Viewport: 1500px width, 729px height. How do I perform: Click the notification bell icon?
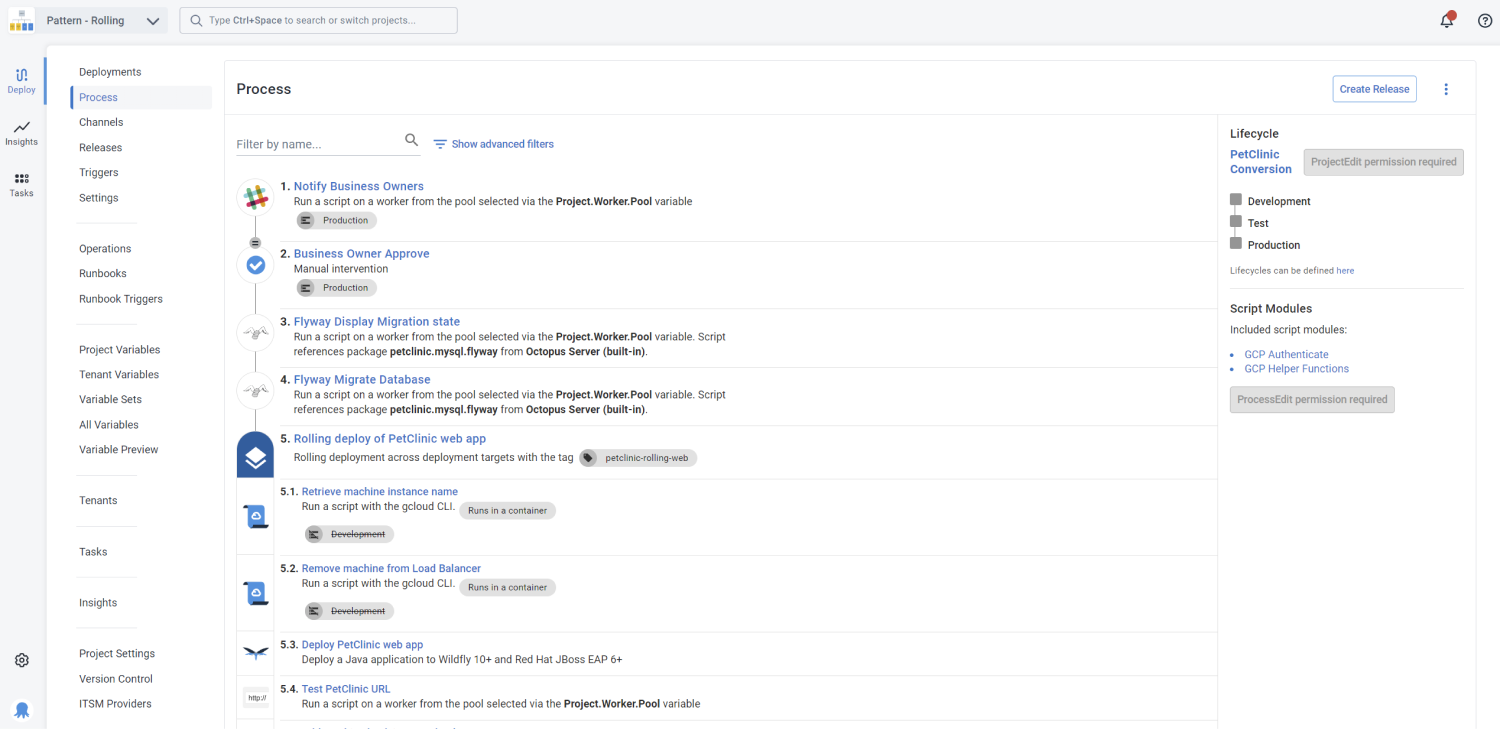pyautogui.click(x=1446, y=19)
